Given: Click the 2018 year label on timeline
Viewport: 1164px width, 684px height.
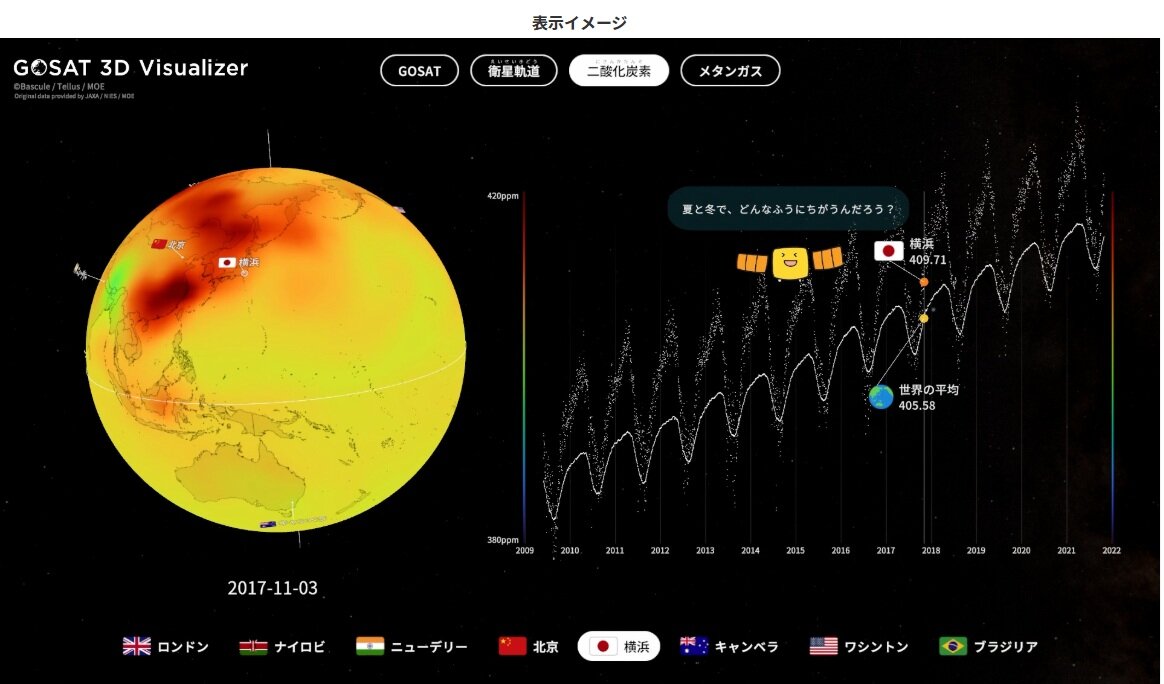Looking at the screenshot, I should point(931,550).
